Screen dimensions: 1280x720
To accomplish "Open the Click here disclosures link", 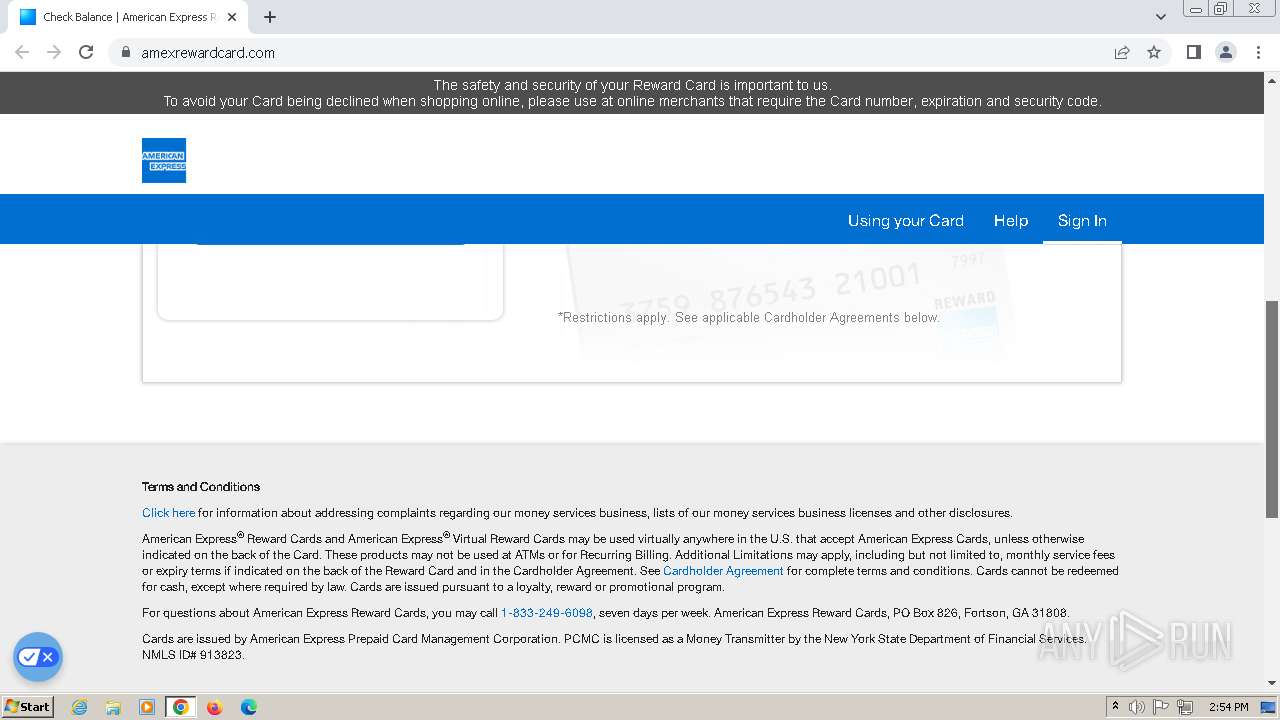I will pyautogui.click(x=168, y=513).
